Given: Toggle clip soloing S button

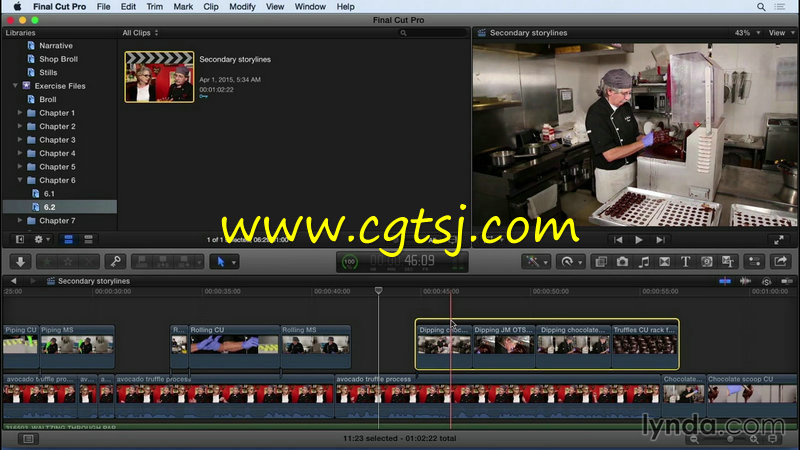Looking at the screenshot, I should tap(766, 281).
